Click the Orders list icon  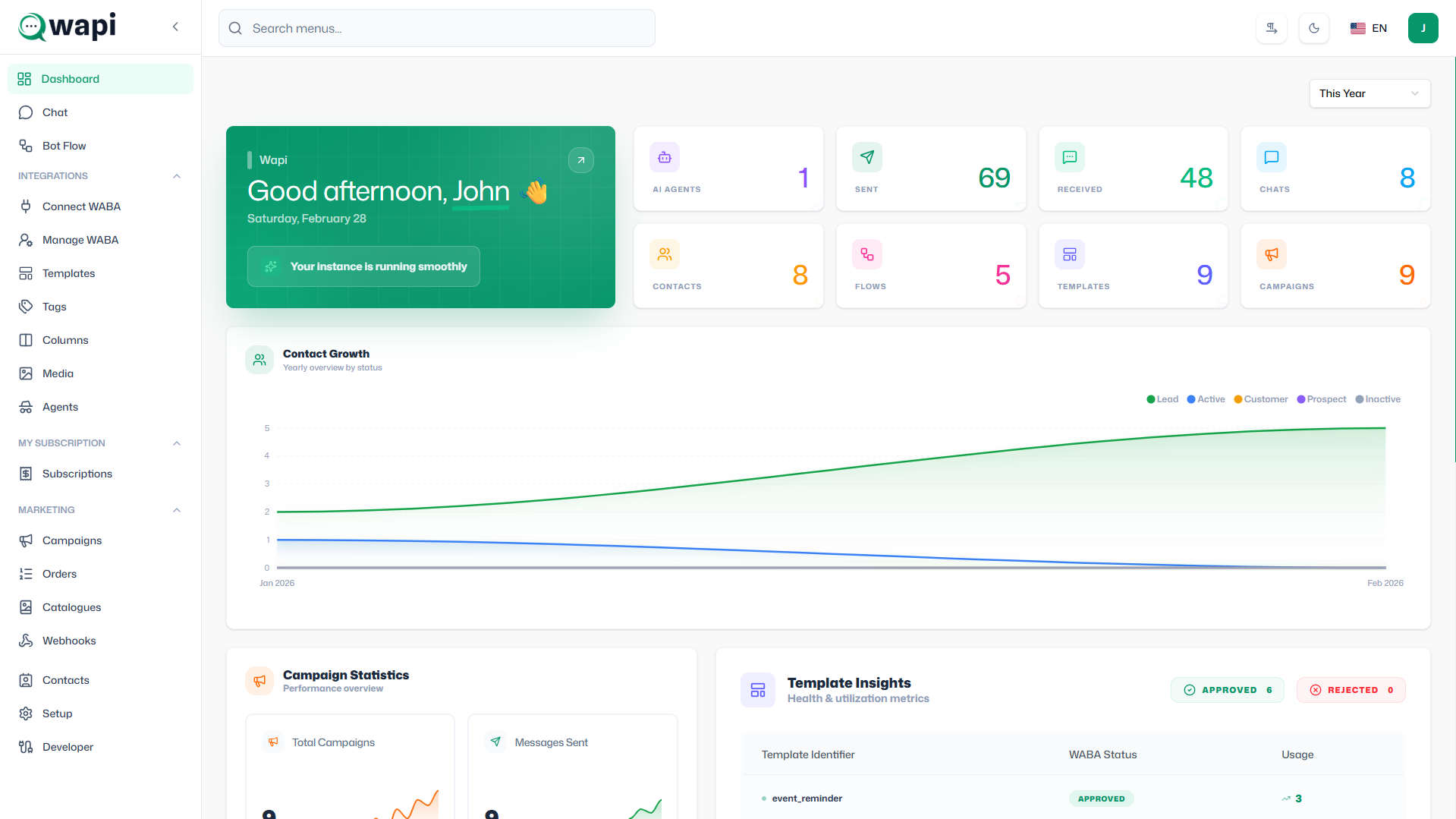(x=26, y=574)
